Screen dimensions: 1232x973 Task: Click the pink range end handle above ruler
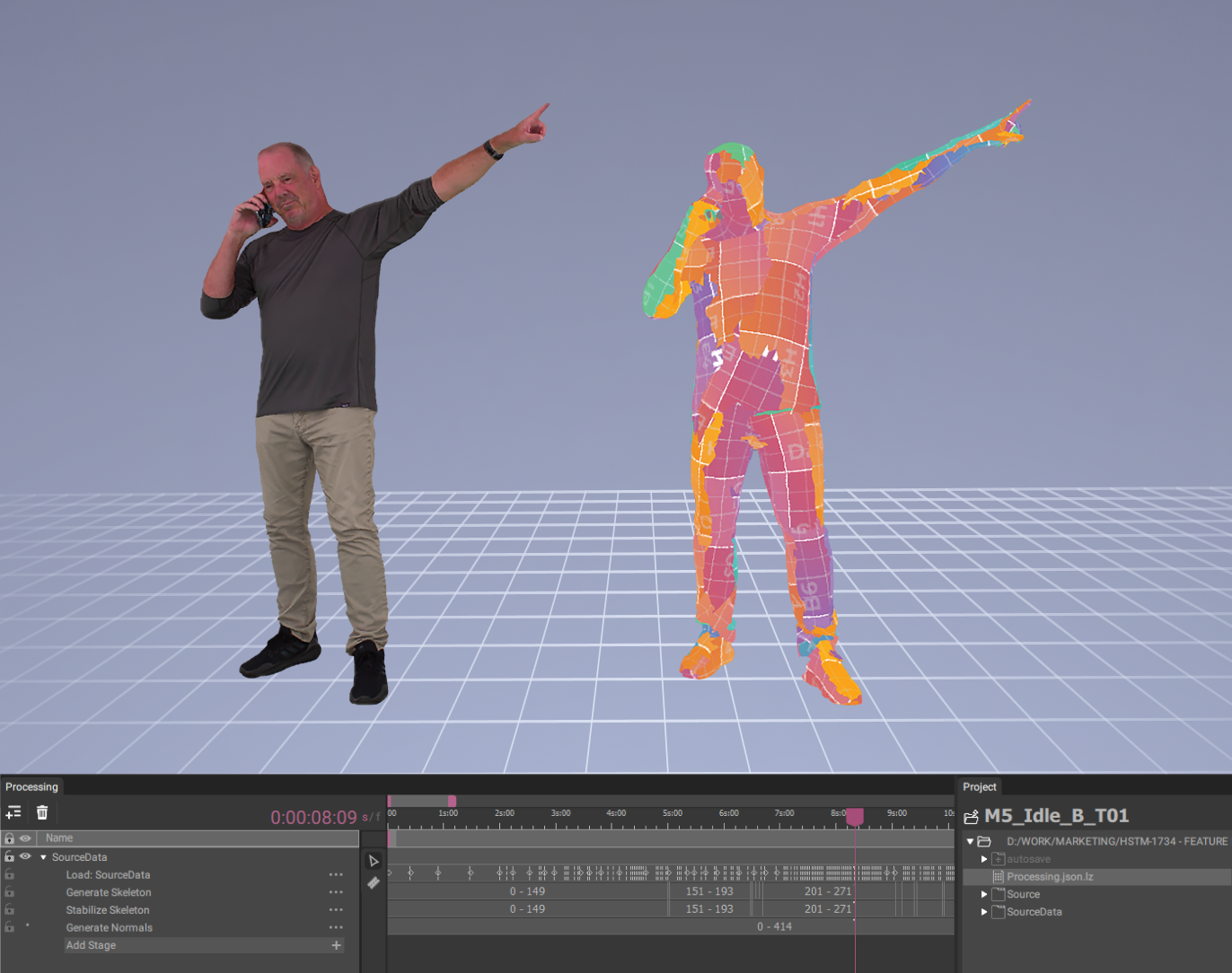point(452,801)
